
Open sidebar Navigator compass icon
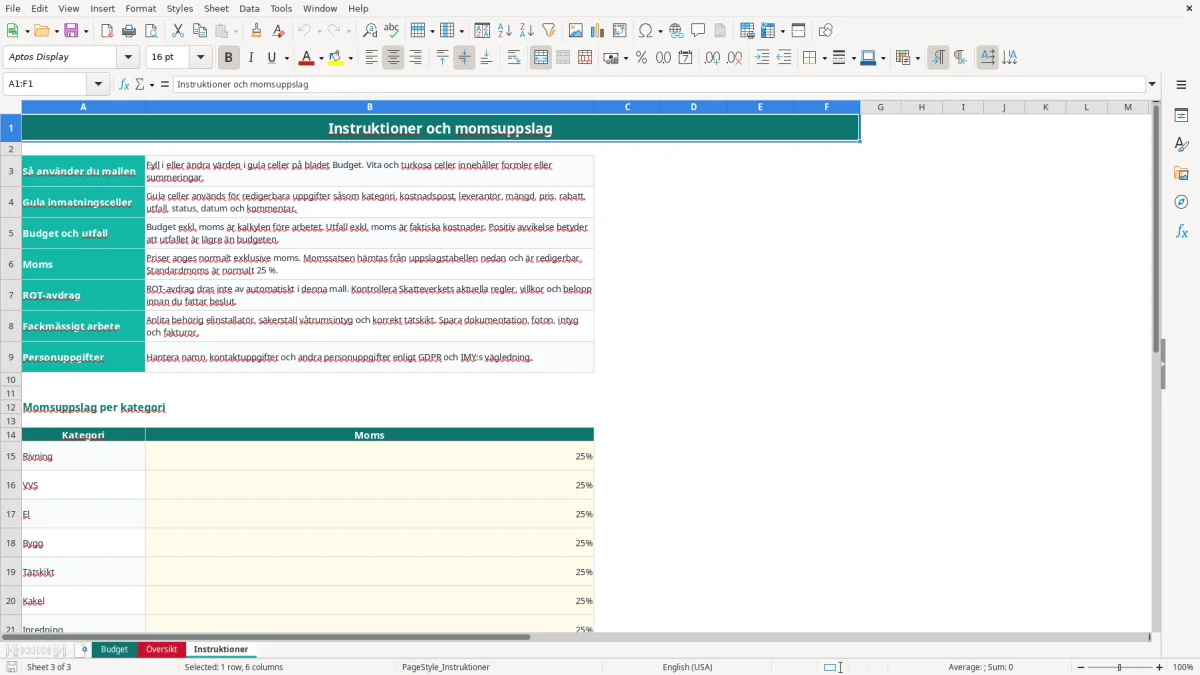1181,202
